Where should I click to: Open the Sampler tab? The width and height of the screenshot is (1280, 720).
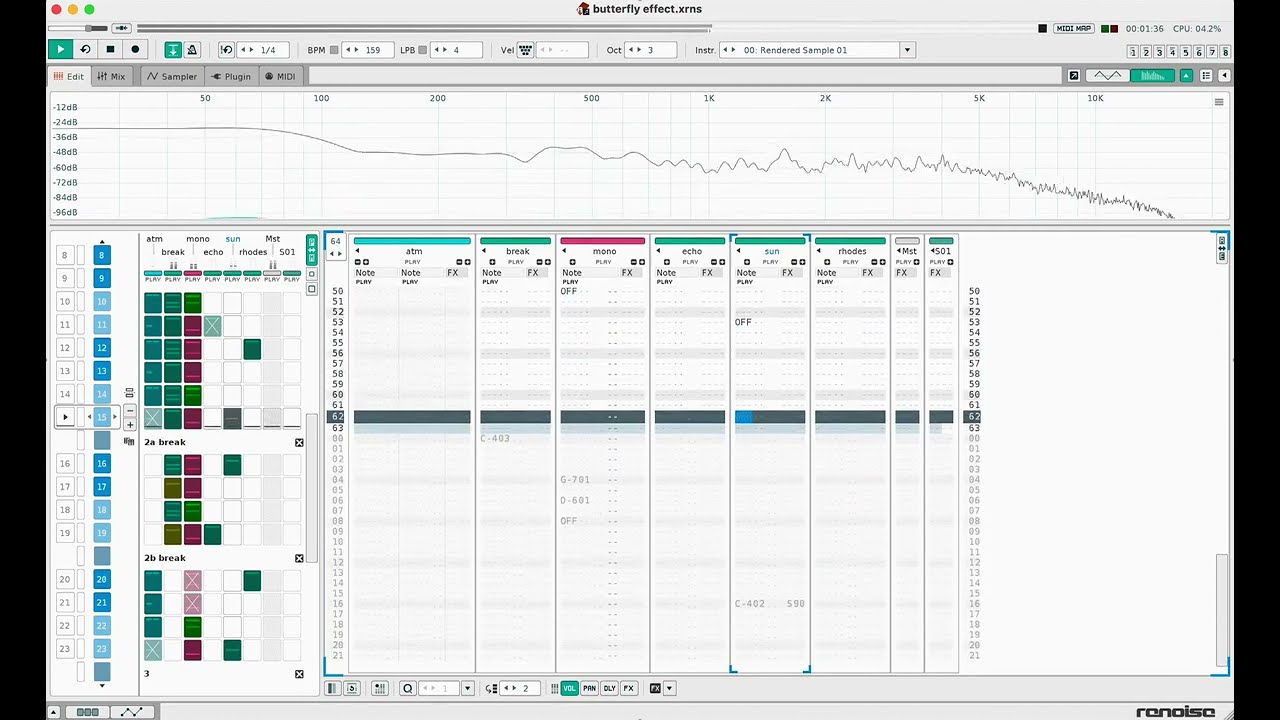click(x=173, y=76)
